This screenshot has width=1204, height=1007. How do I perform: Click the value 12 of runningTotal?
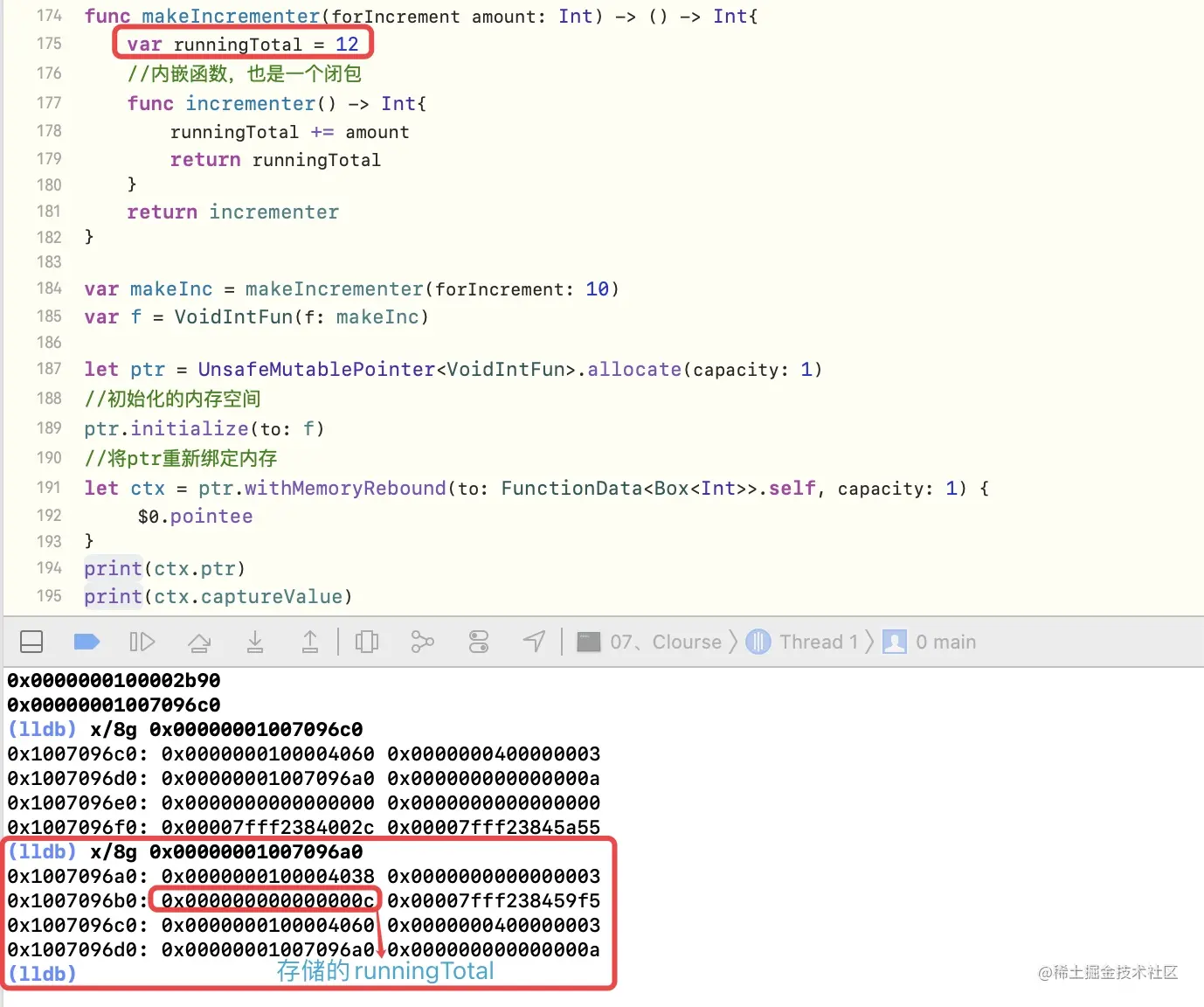point(347,44)
